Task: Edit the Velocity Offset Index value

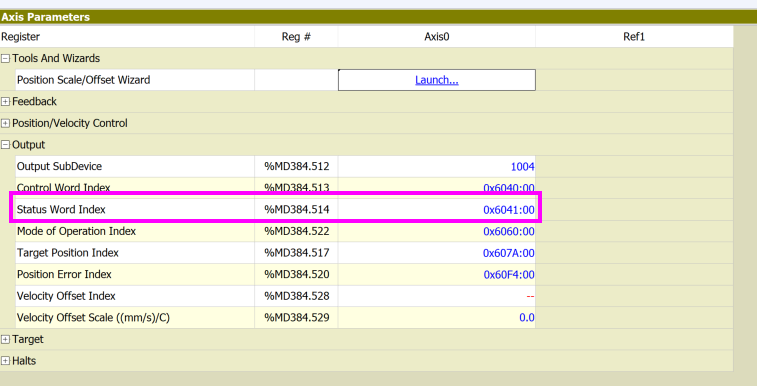Action: pyautogui.click(x=436, y=296)
